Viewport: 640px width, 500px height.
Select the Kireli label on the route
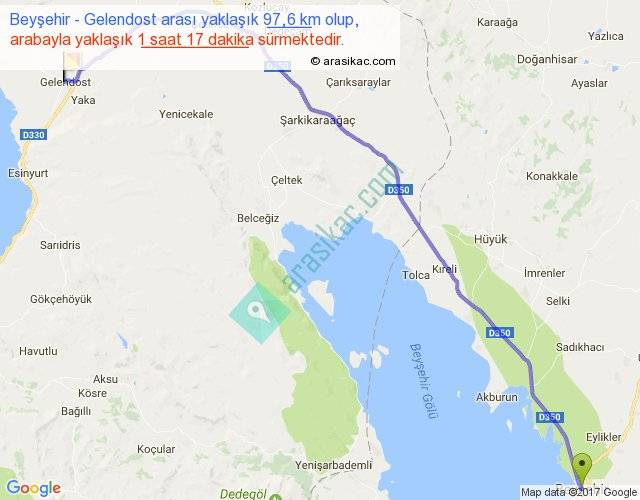444,269
